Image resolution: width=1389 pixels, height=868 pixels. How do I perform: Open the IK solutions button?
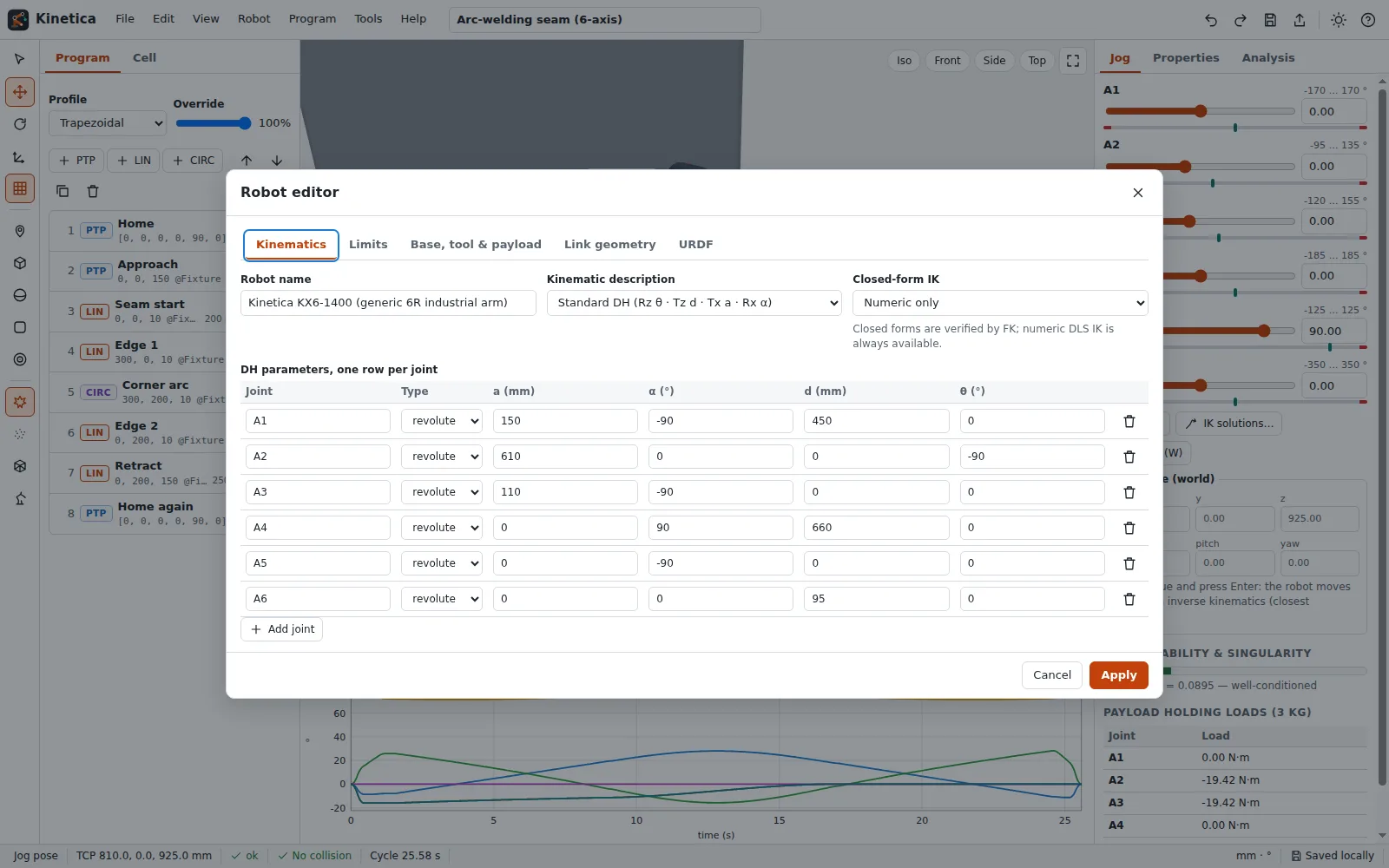[1229, 424]
